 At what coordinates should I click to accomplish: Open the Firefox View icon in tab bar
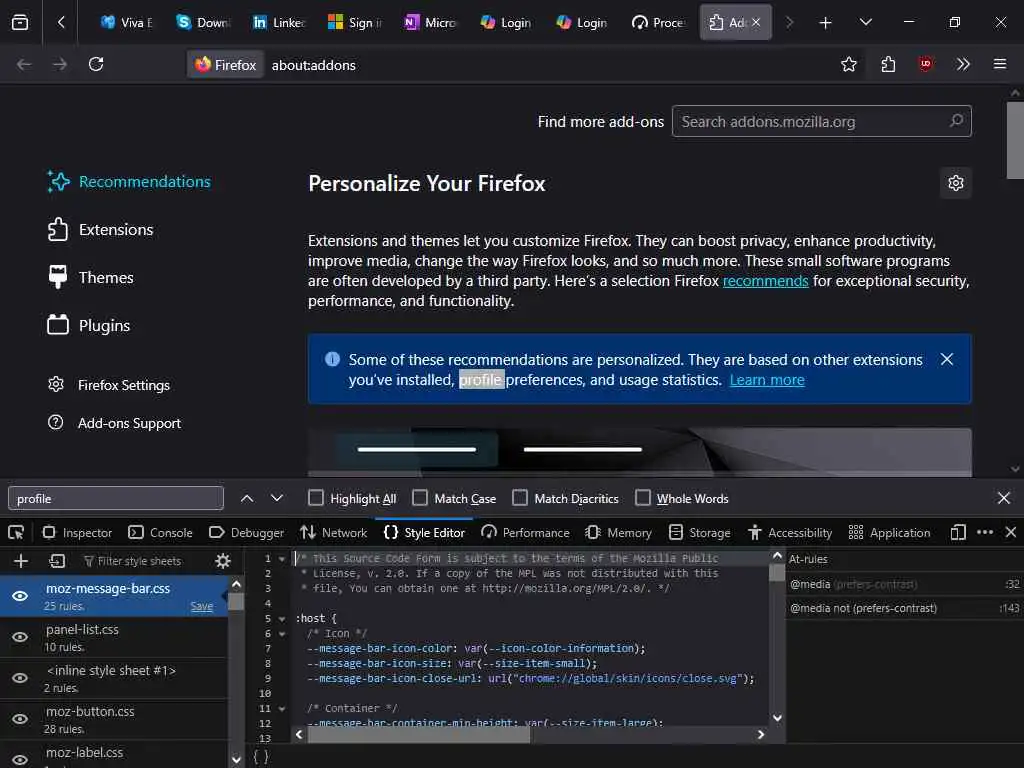pyautogui.click(x=20, y=22)
